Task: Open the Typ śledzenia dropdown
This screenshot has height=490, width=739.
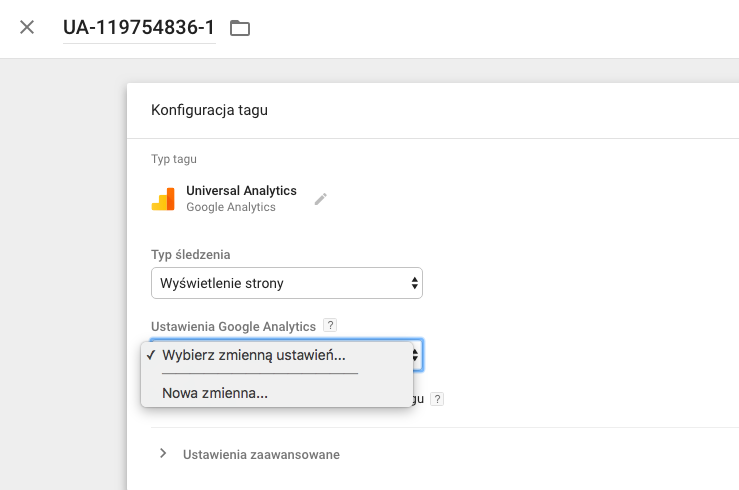Action: (286, 283)
